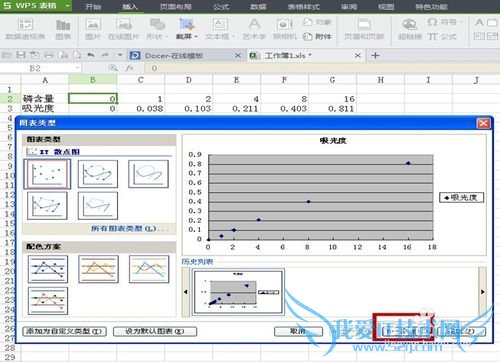Insert an 对象 object

click(317, 22)
